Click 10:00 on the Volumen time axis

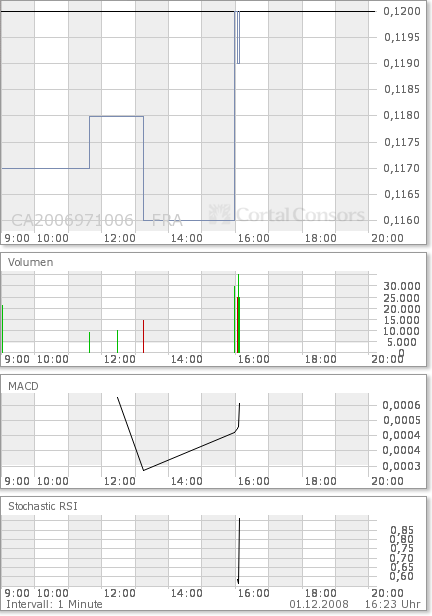click(x=53, y=359)
